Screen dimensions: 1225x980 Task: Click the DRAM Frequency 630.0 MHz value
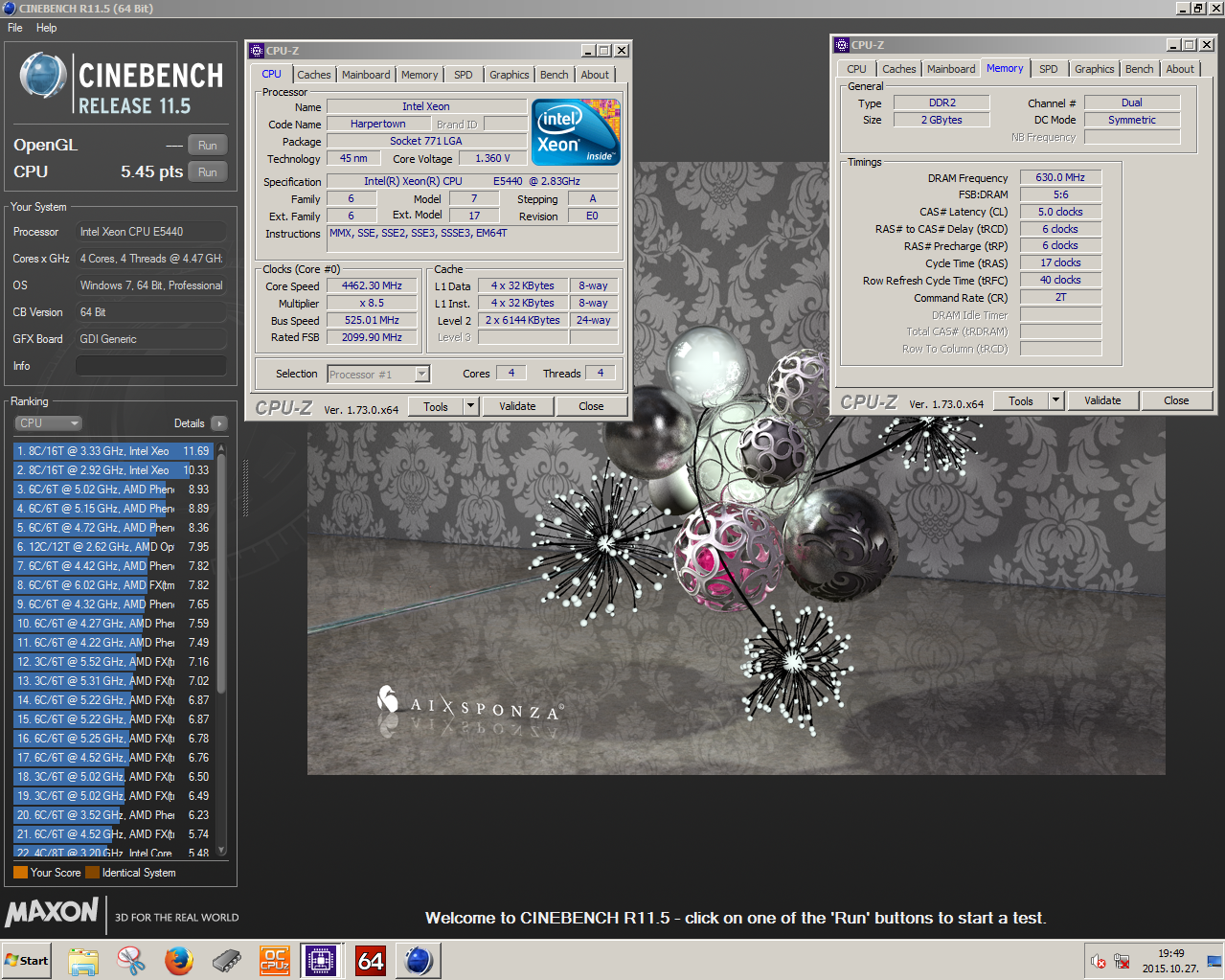click(x=1060, y=177)
